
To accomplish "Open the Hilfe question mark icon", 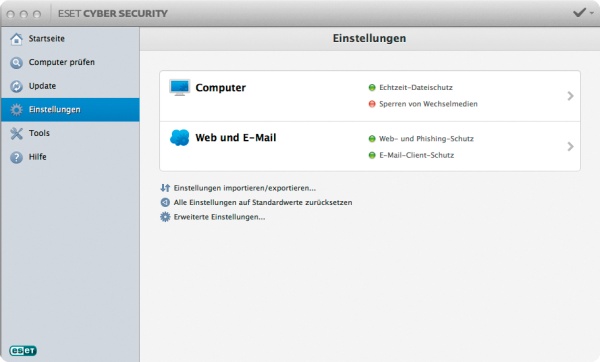I will pos(16,157).
